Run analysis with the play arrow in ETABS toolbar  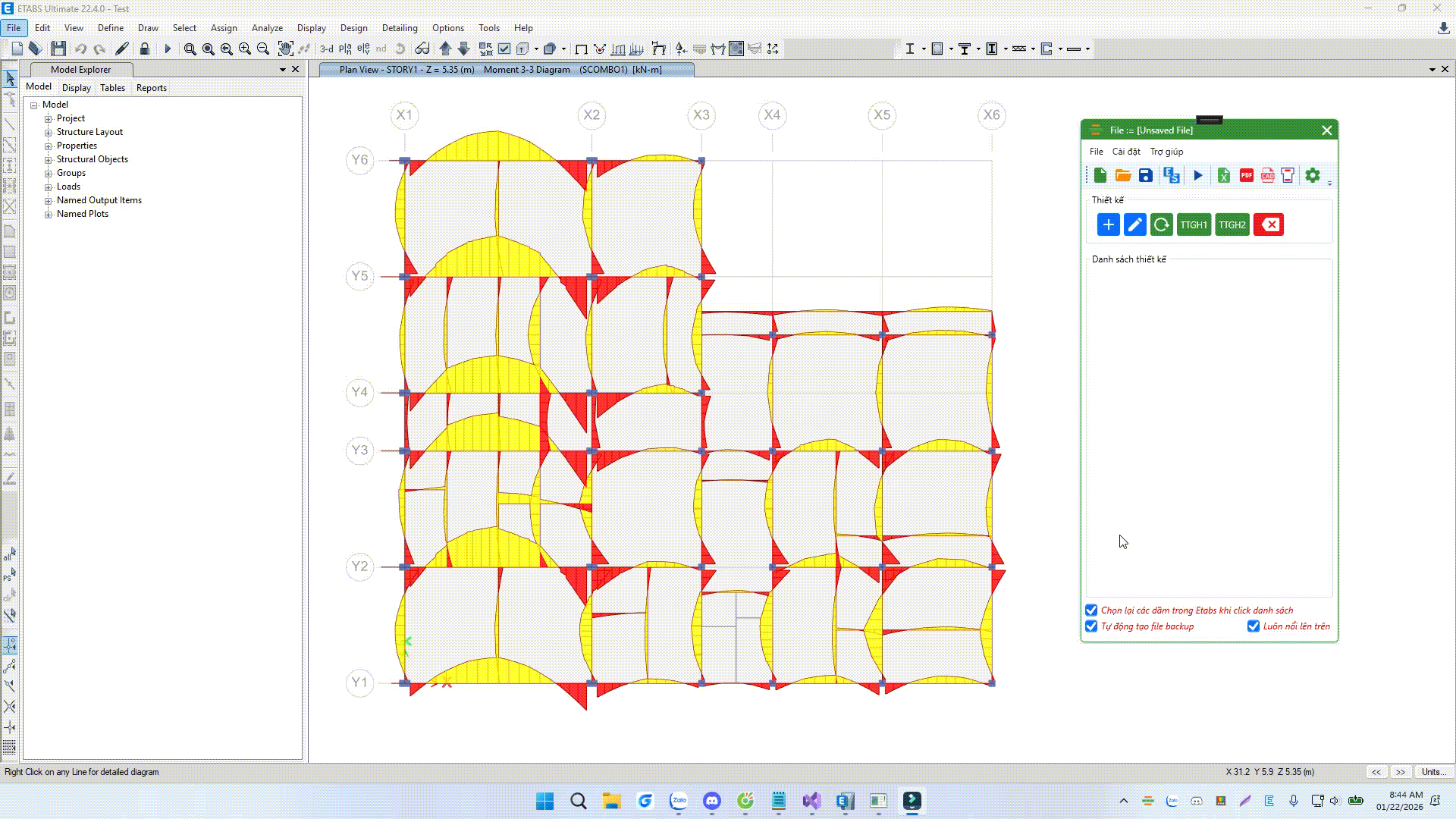168,49
